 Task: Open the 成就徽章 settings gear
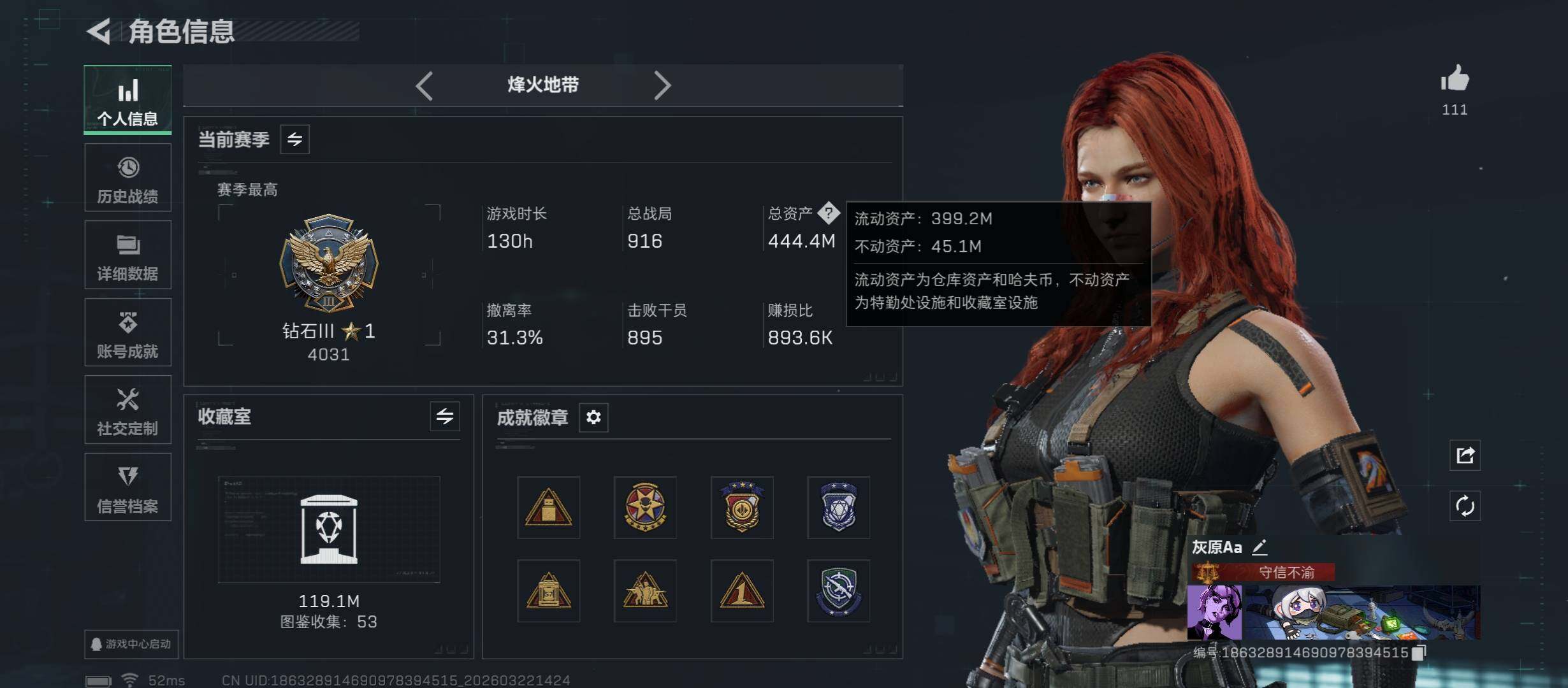point(593,417)
